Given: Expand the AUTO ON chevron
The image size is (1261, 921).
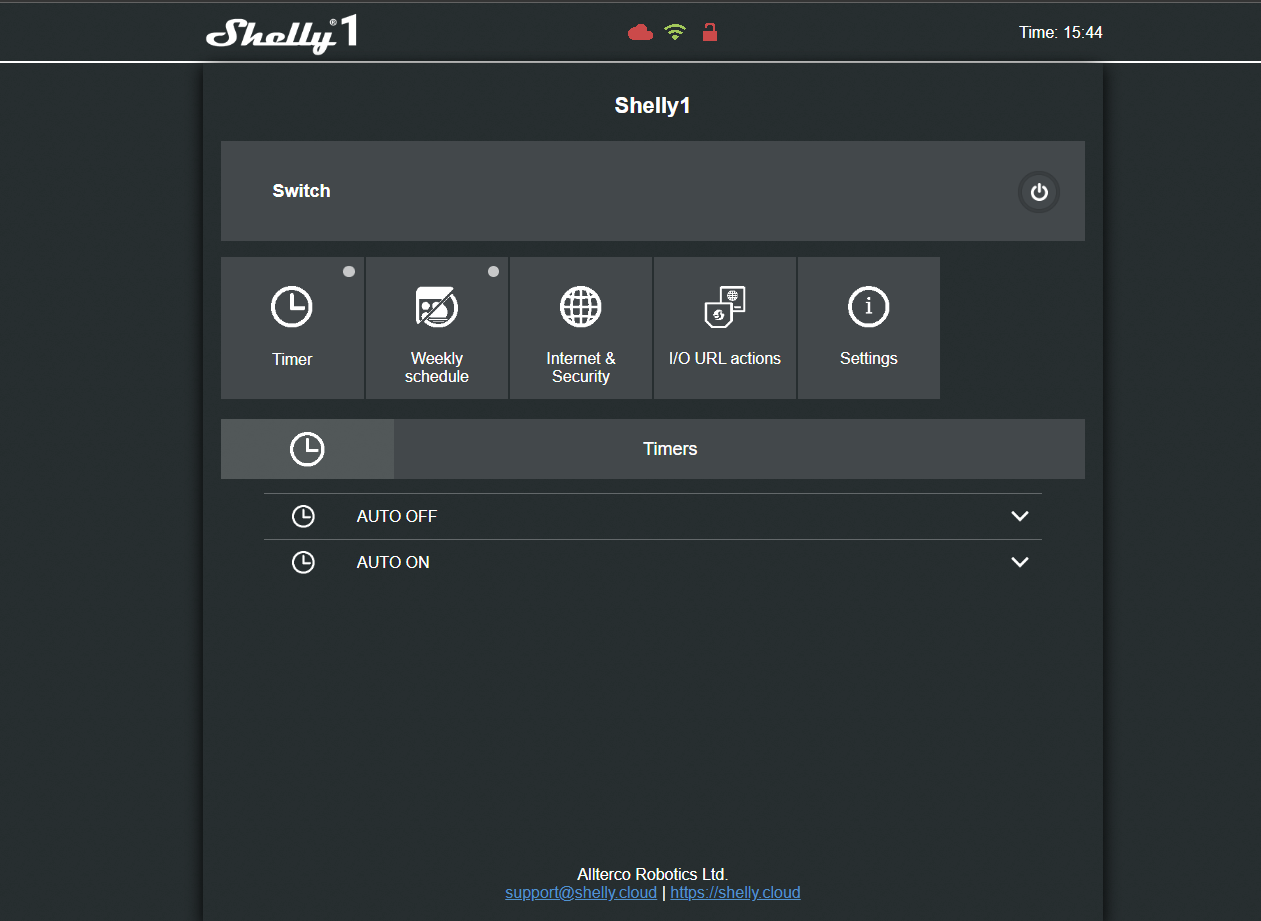Looking at the screenshot, I should click(x=1020, y=562).
